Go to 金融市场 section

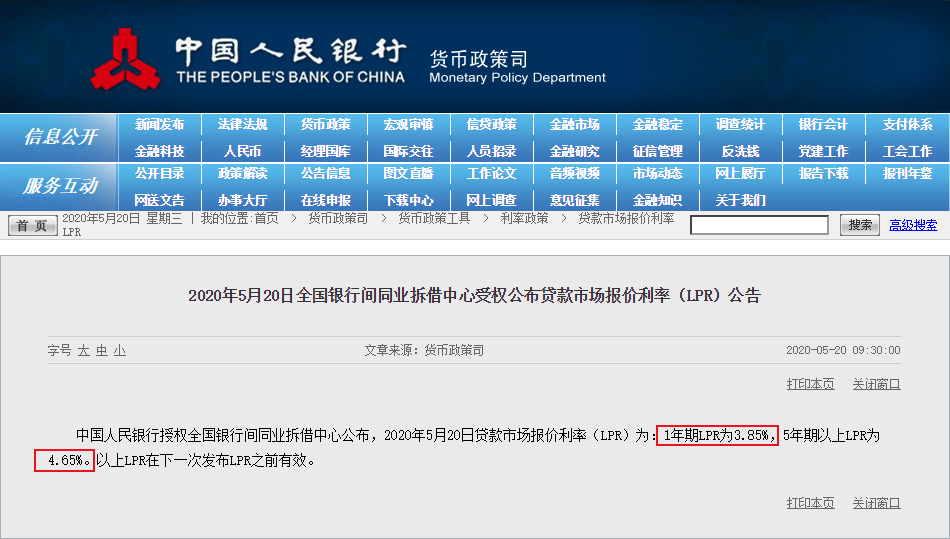pyautogui.click(x=574, y=124)
